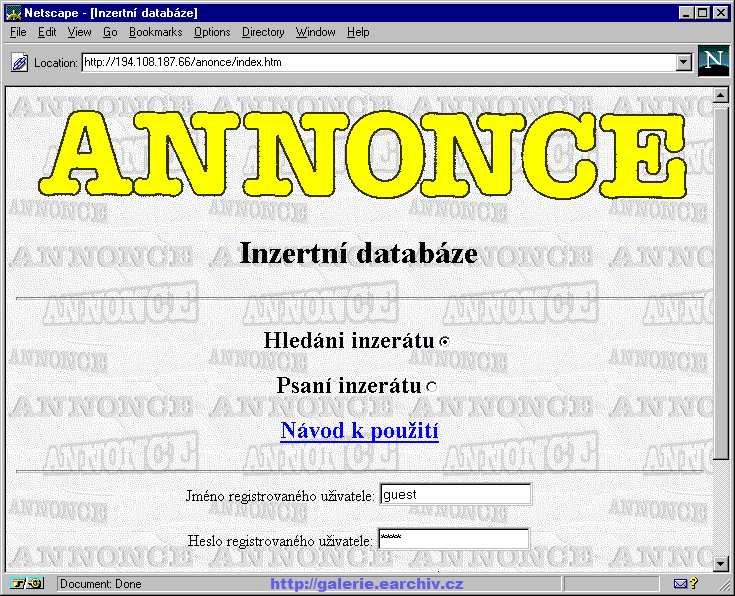Click the Inzertní databáze heading
The width and height of the screenshot is (735, 596).
(x=359, y=253)
